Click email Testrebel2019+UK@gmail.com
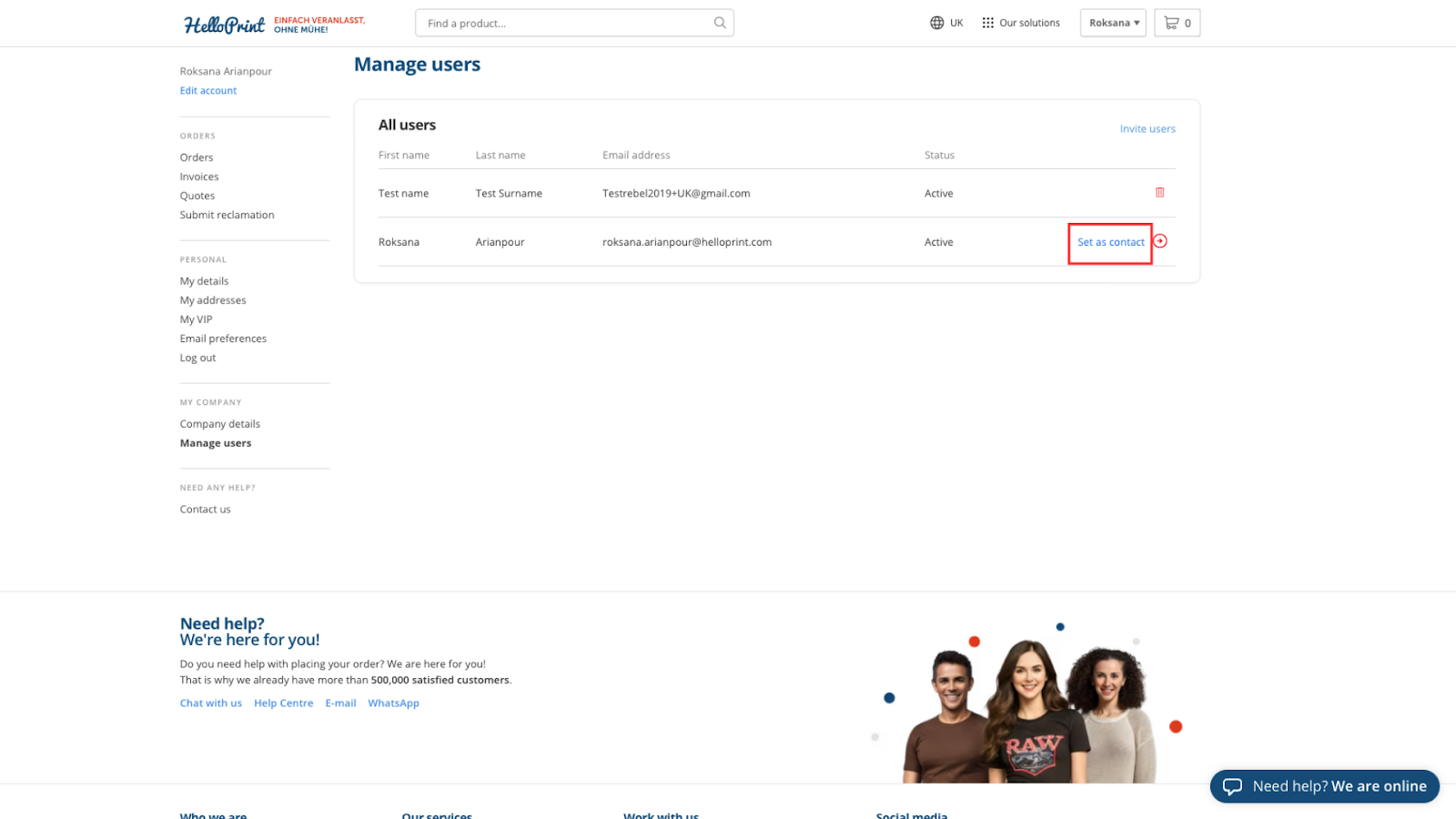This screenshot has height=819, width=1456. (676, 193)
